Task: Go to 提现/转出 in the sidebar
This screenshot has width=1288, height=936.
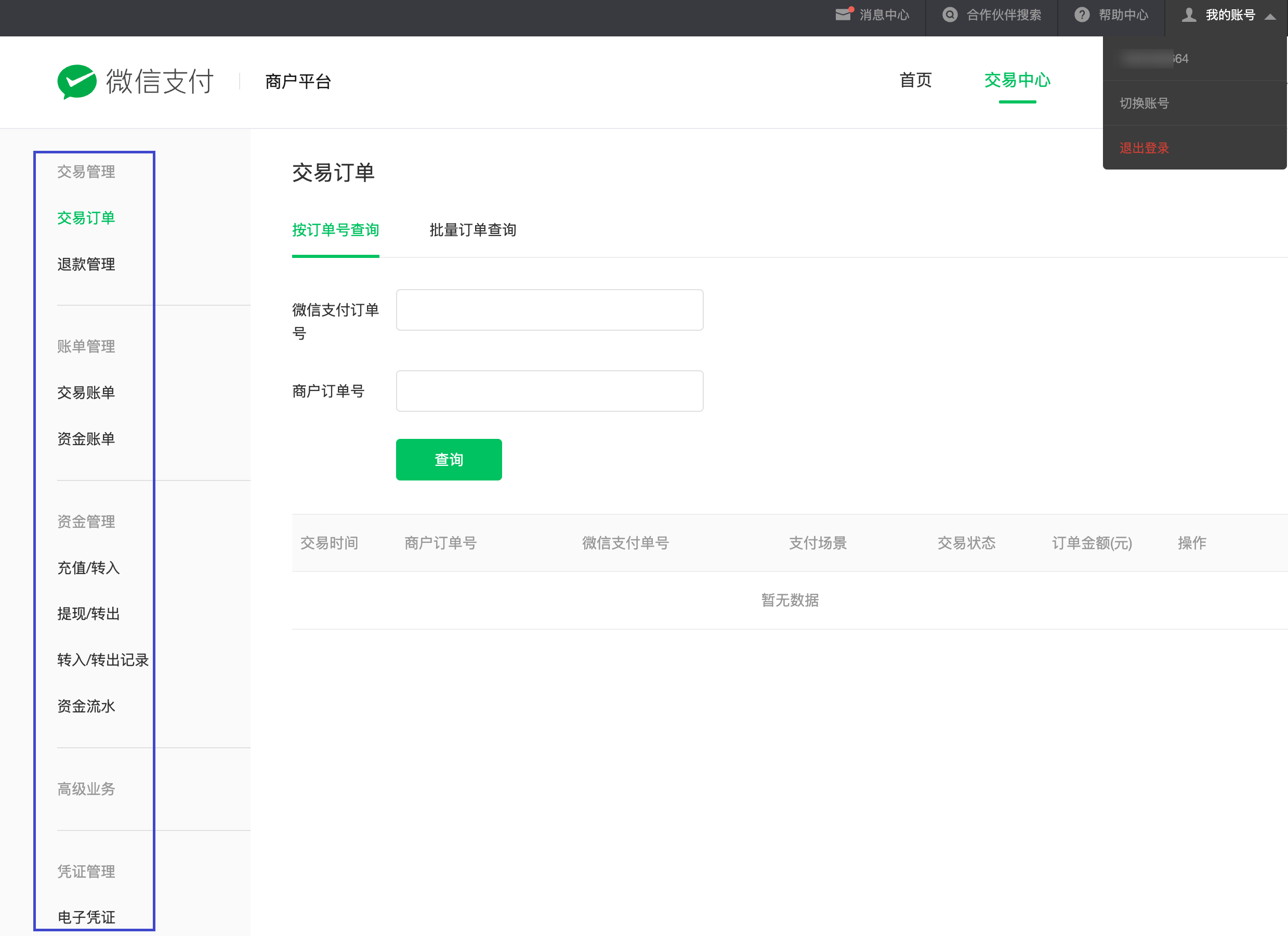Action: (88, 614)
